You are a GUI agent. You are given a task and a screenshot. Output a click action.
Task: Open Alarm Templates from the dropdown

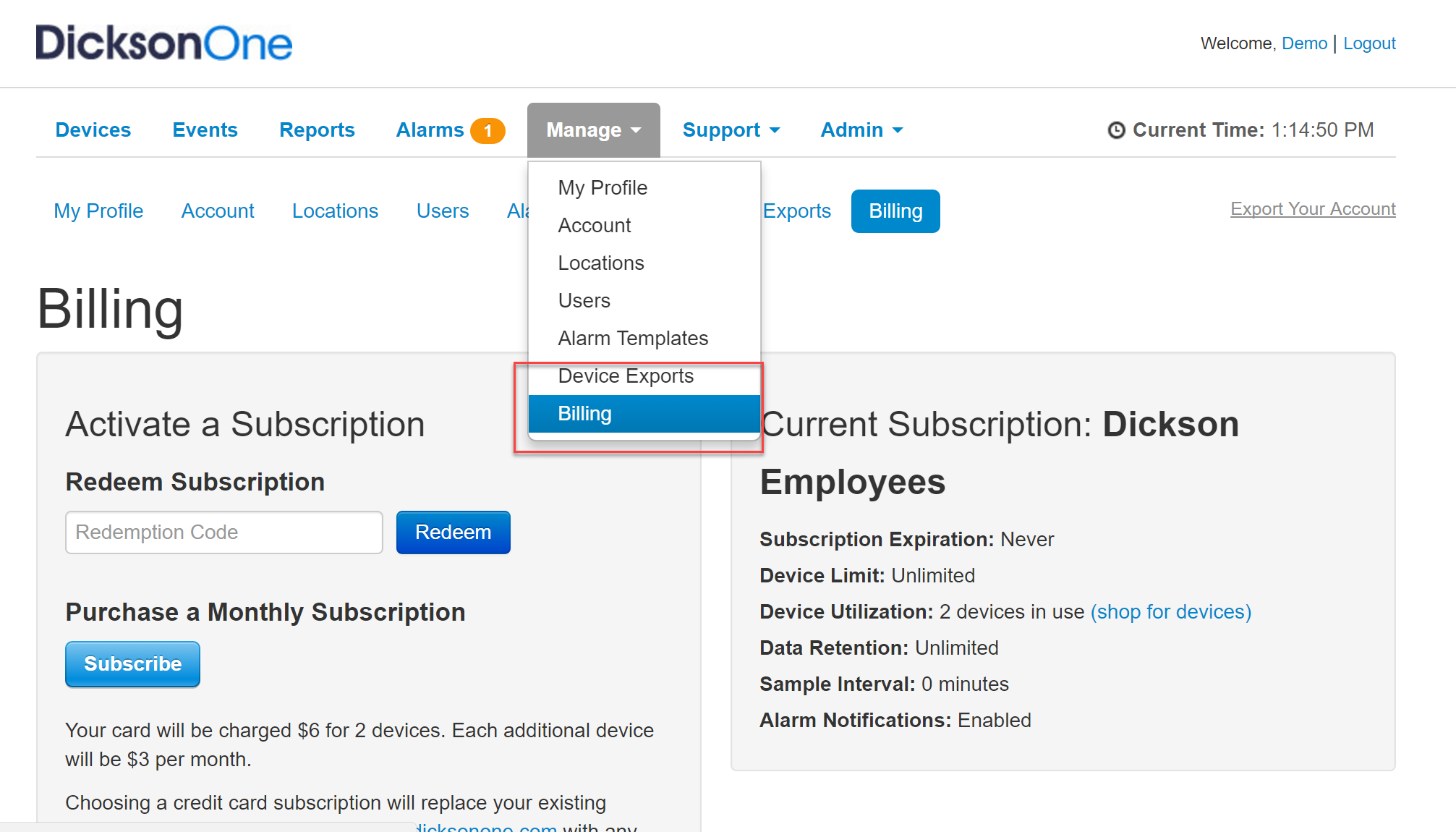pos(644,339)
